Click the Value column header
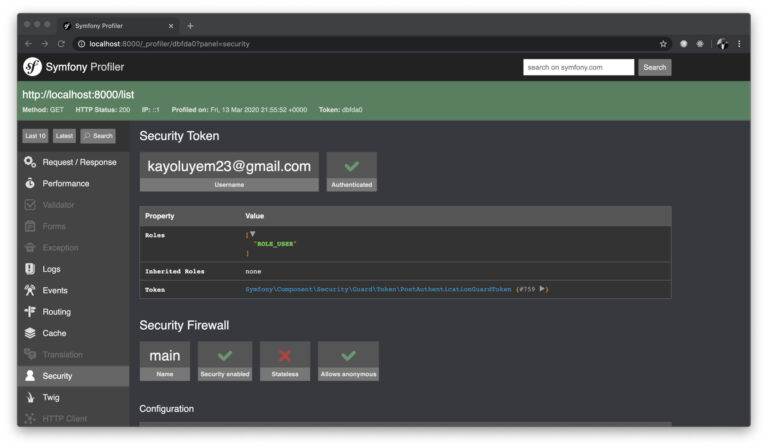Viewport: 768px width, 448px height. [x=255, y=216]
